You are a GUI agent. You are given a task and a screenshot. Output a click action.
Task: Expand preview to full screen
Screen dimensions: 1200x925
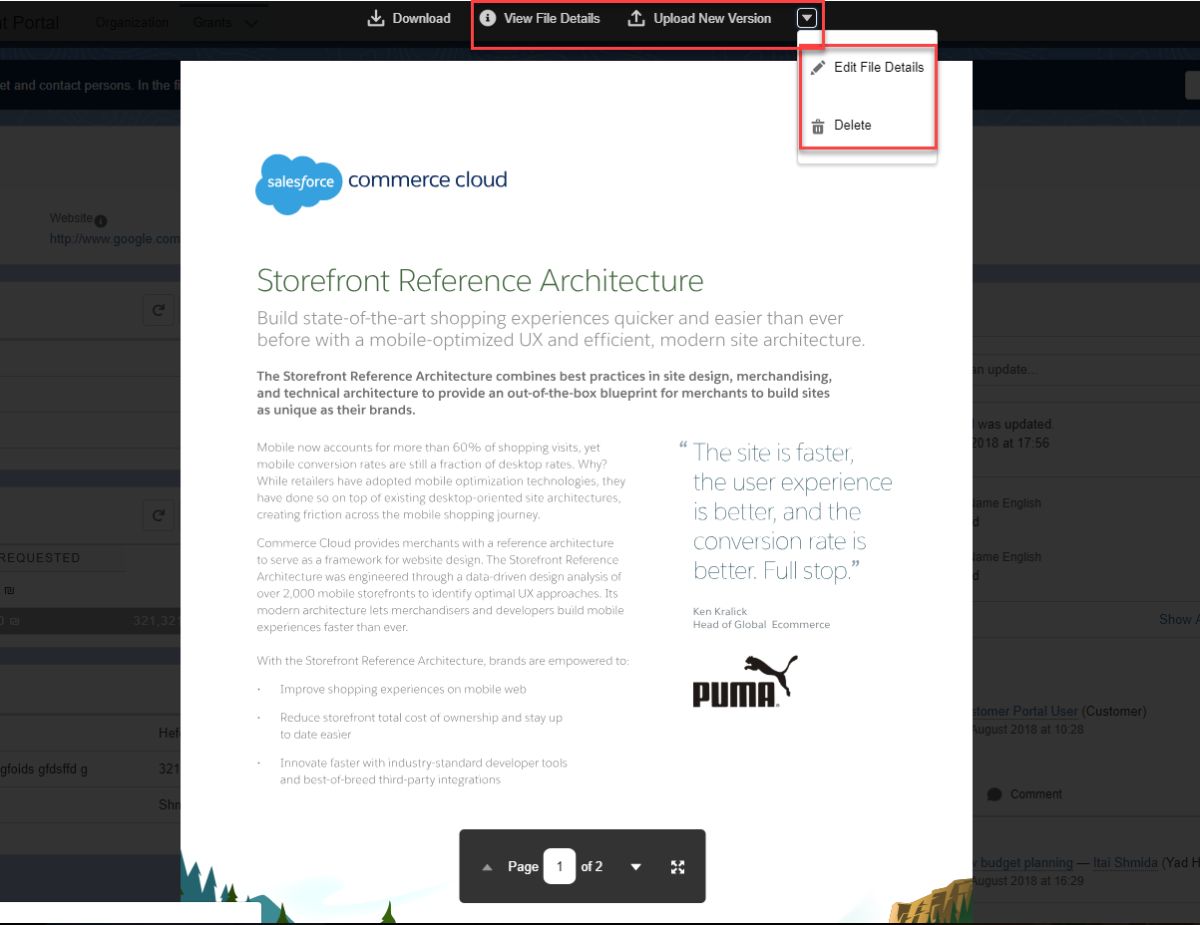[678, 867]
